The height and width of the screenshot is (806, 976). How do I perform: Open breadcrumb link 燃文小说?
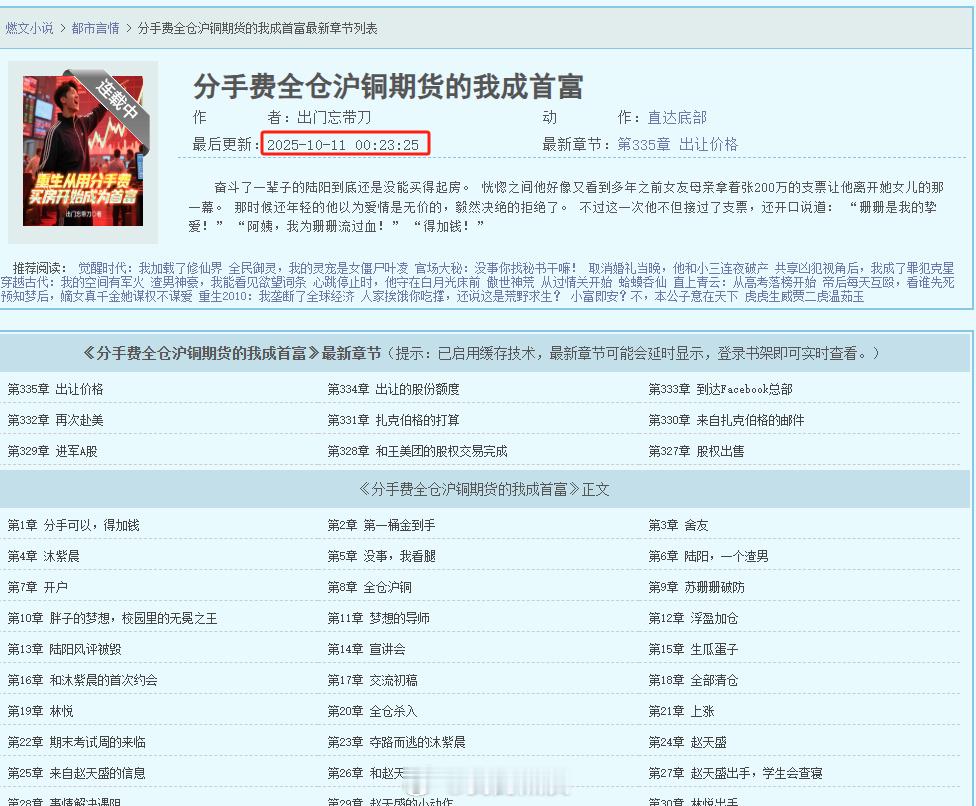29,30
